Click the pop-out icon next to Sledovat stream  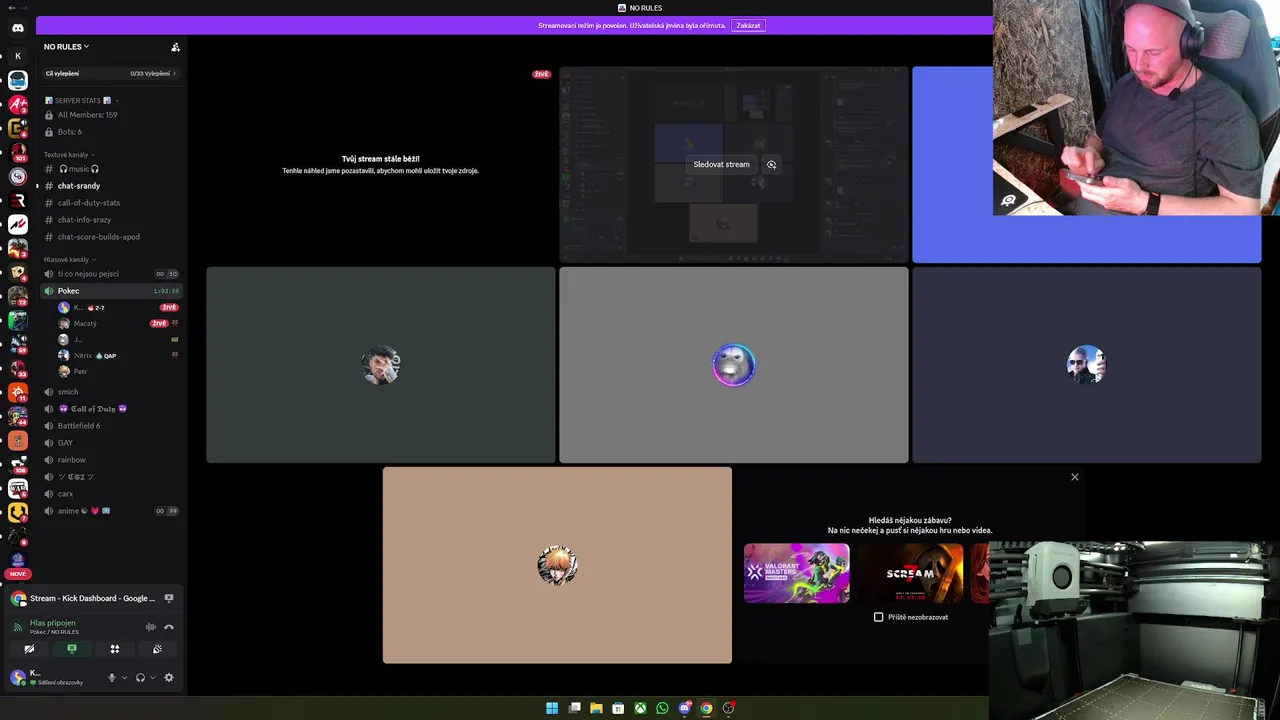(x=771, y=165)
